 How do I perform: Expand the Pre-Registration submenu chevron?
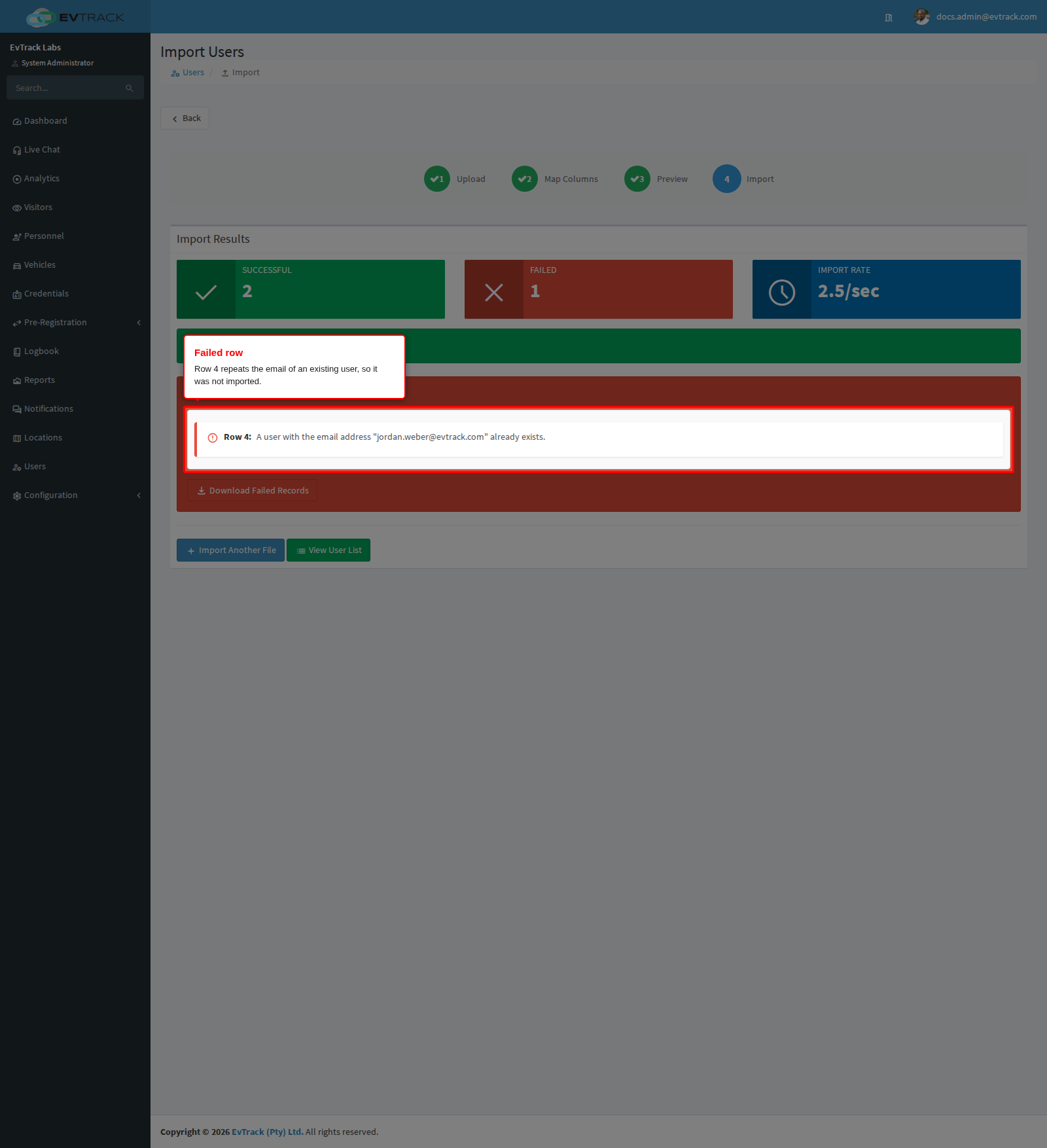tap(139, 323)
